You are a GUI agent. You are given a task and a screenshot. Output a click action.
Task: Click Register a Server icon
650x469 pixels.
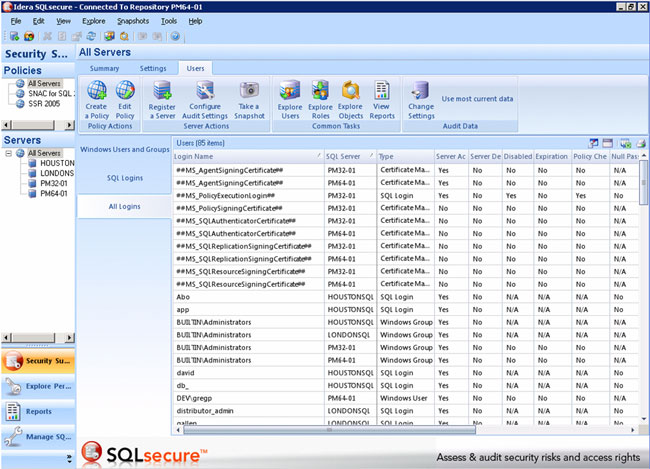pyautogui.click(x=162, y=90)
